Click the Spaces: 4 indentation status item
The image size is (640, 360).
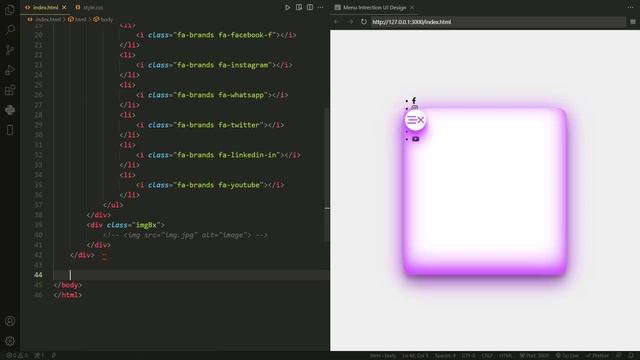tap(445, 356)
